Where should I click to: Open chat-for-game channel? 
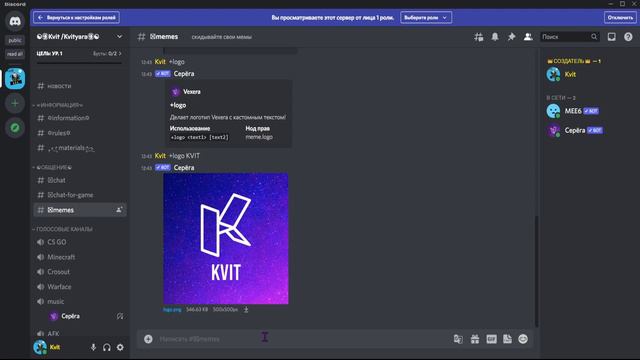pos(80,195)
